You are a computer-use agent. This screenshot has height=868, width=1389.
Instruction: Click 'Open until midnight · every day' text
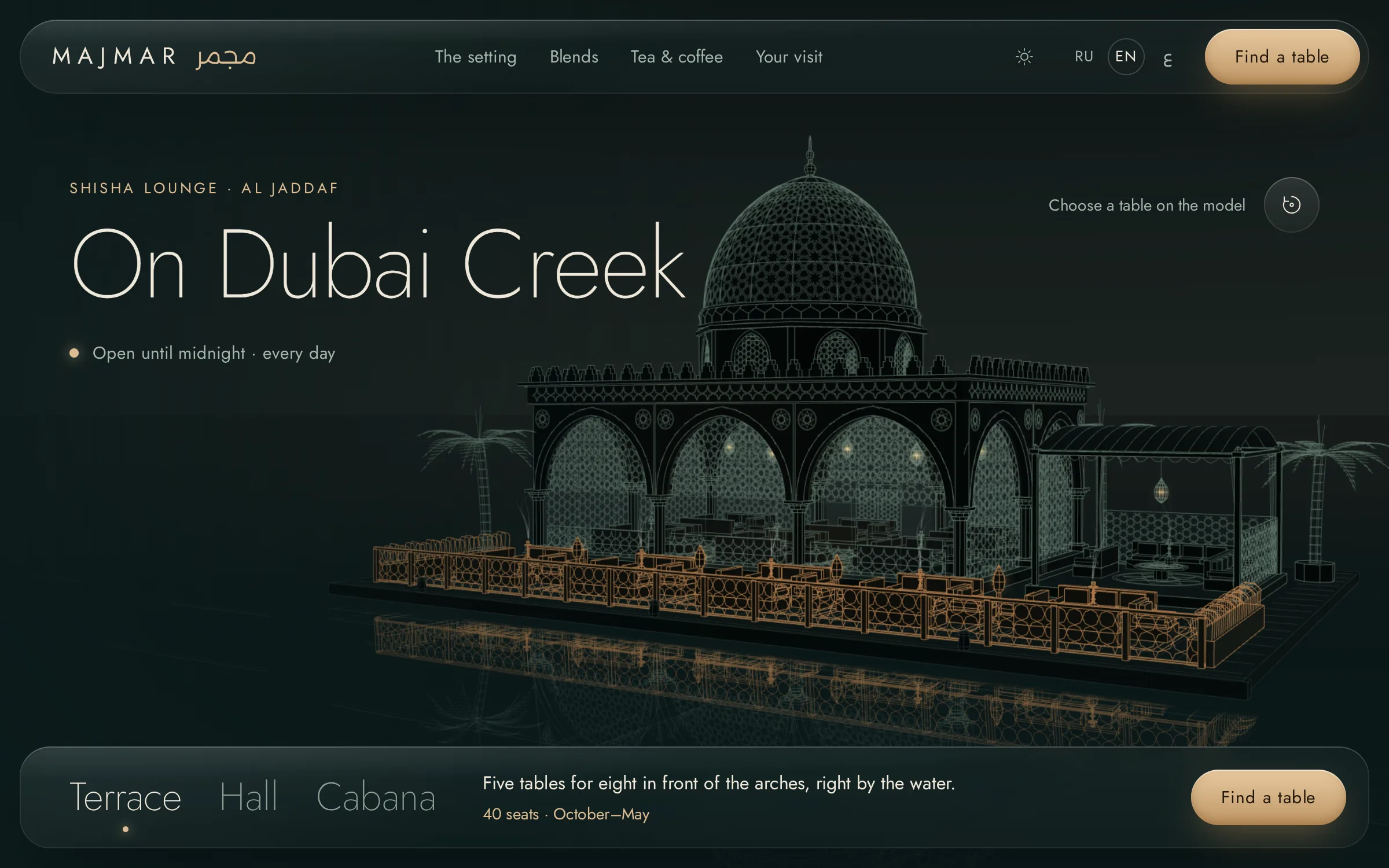[x=214, y=353]
